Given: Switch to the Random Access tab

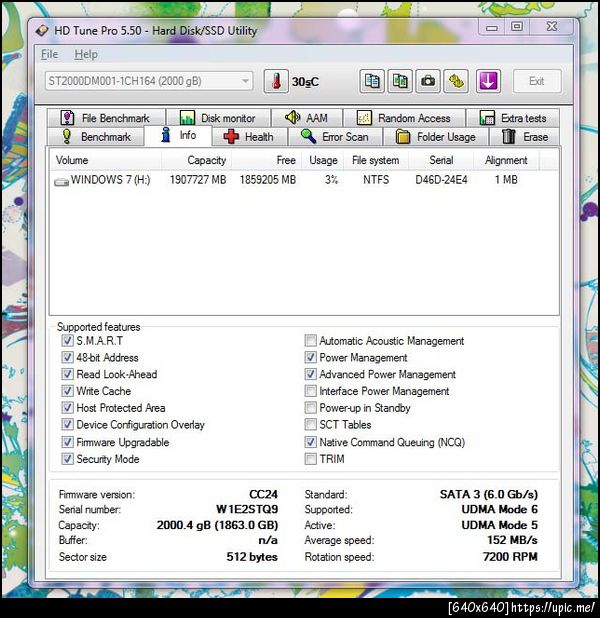Looking at the screenshot, I should 404,118.
